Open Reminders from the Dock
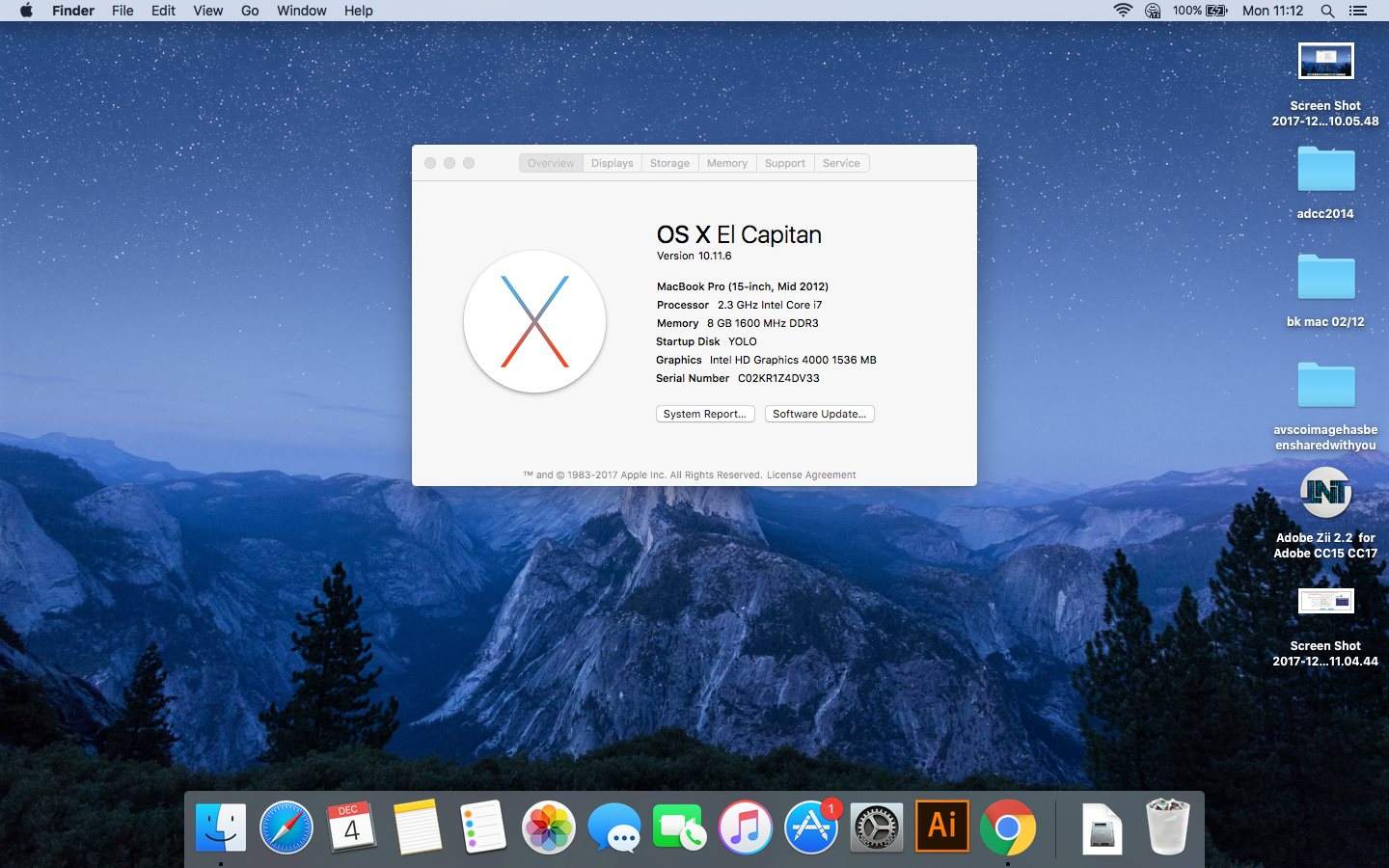1389x868 pixels. coord(483,827)
